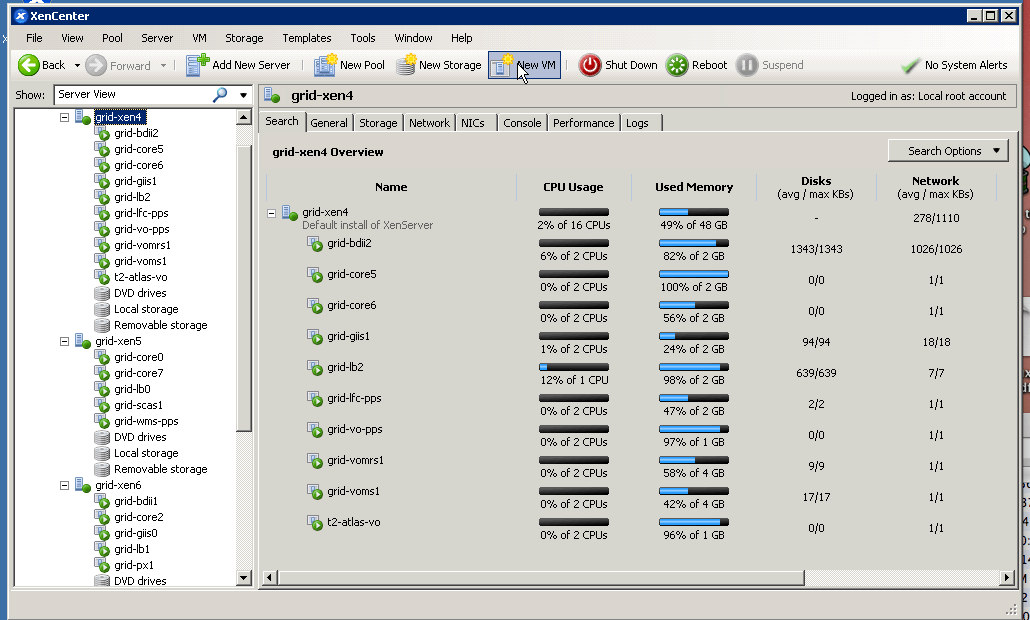This screenshot has width=1030, height=620.
Task: Click the grid-xen6 server icon in tree
Action: [83, 485]
